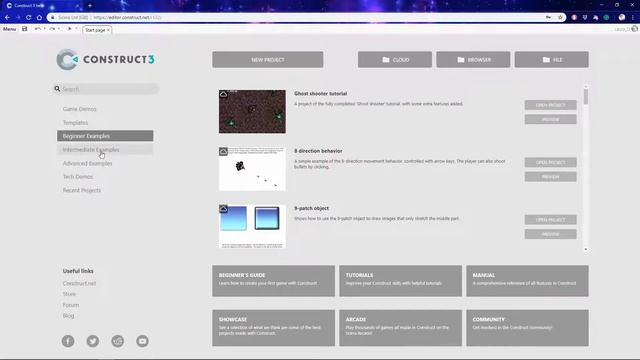Open project for Ghost shooter tutorial

click(x=550, y=105)
